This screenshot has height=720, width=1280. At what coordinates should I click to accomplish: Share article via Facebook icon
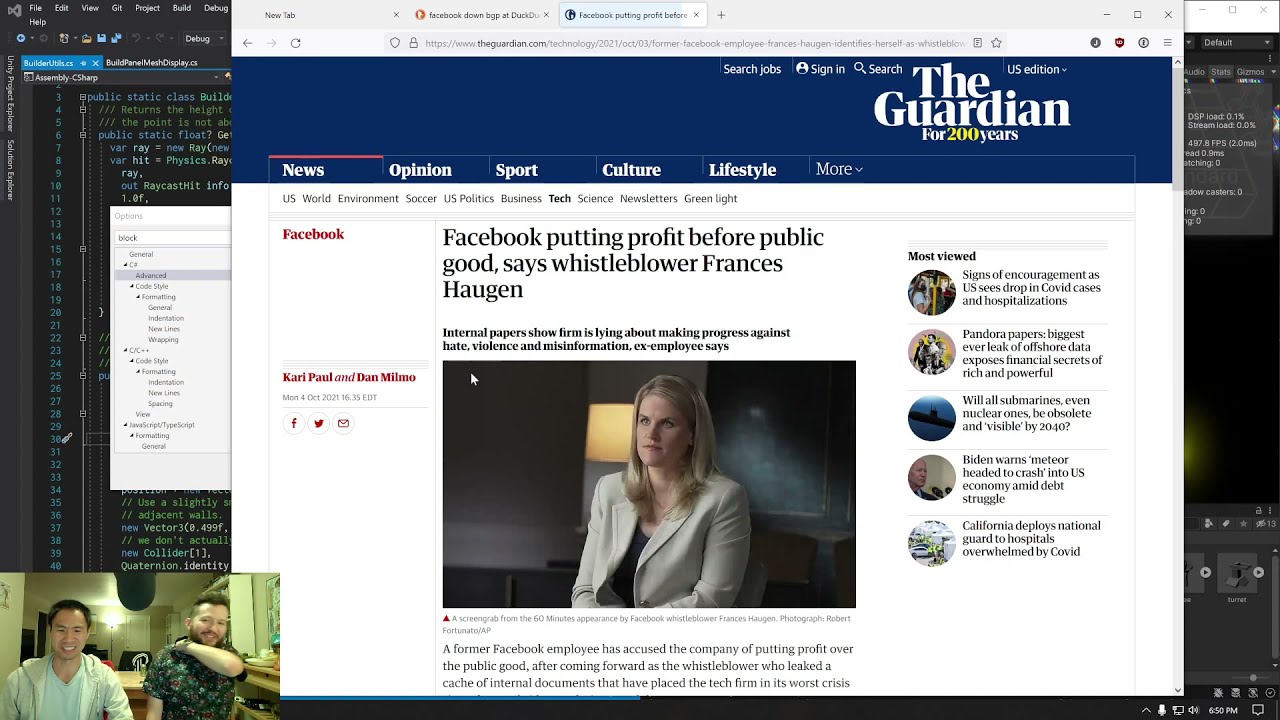point(294,423)
